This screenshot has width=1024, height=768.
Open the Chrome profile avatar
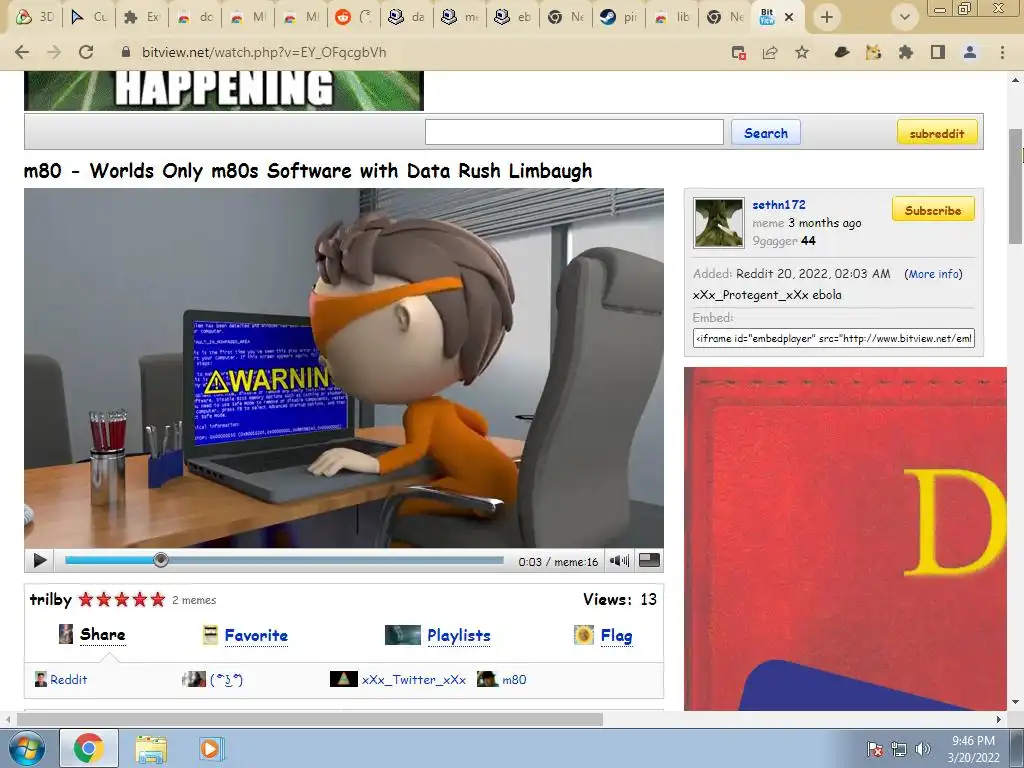click(970, 53)
